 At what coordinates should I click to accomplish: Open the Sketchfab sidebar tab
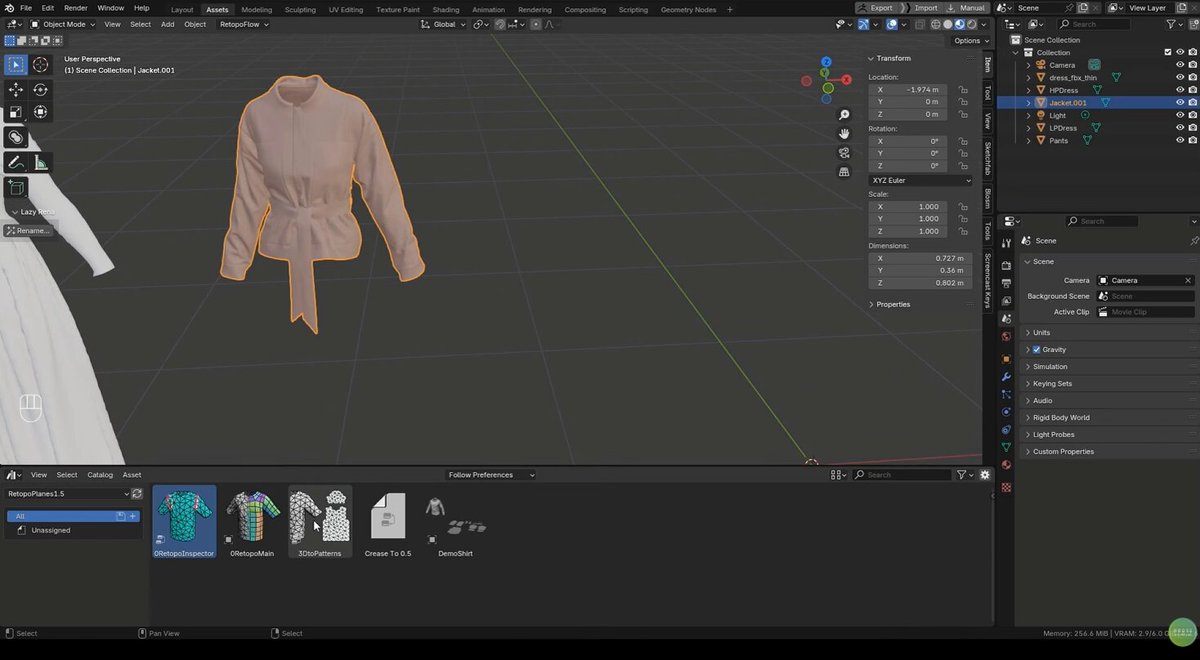tap(988, 160)
